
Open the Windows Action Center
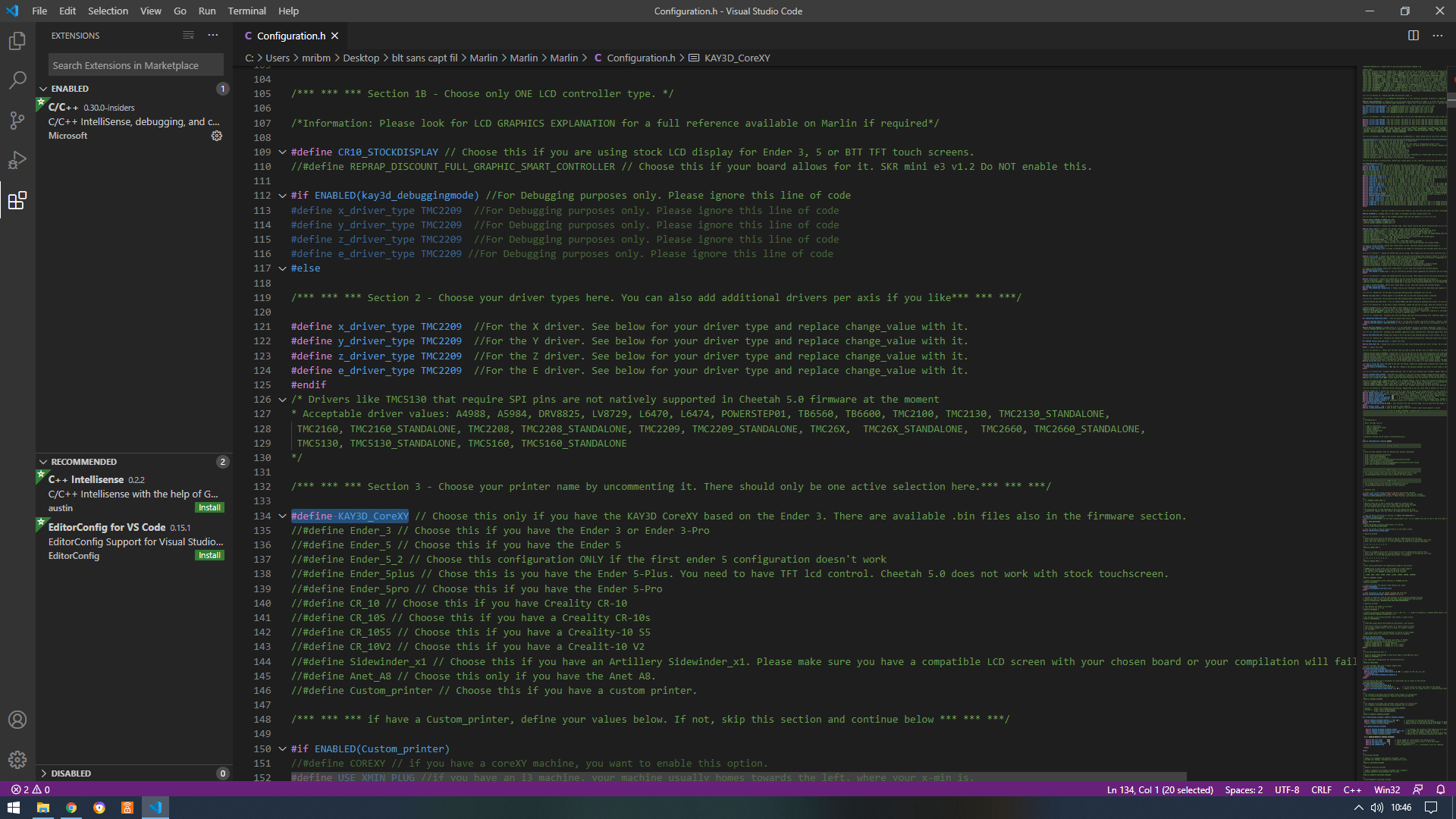1431,808
